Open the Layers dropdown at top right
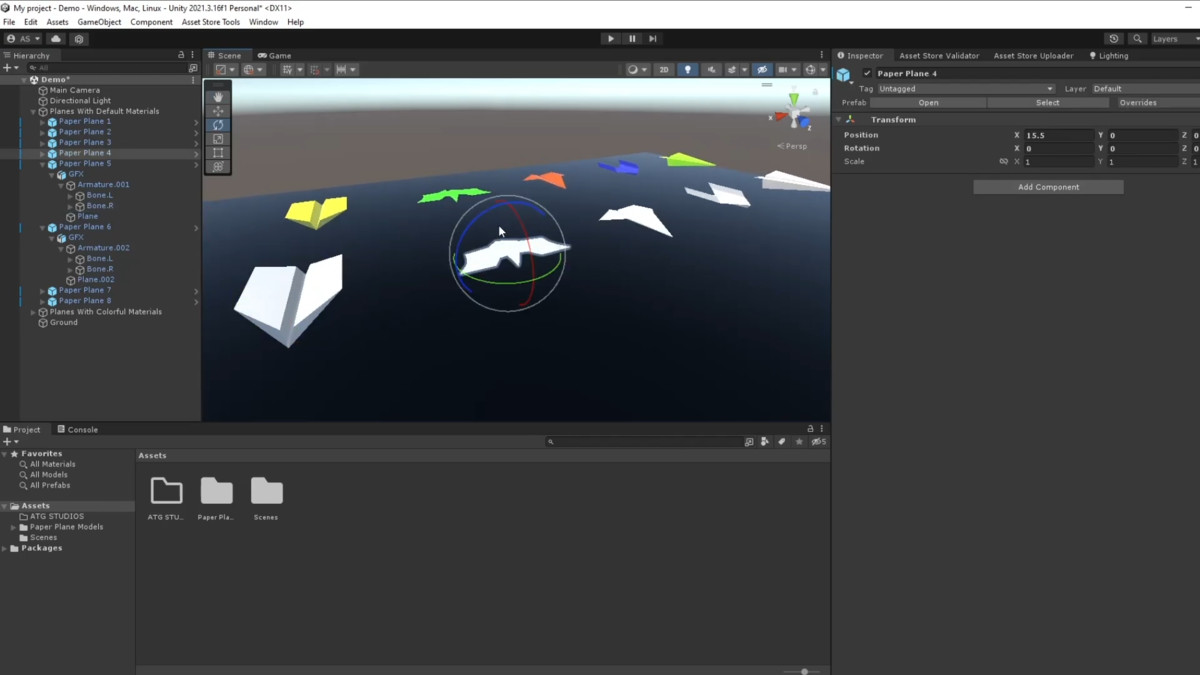Screen dimensions: 1200x675 [1170, 39]
